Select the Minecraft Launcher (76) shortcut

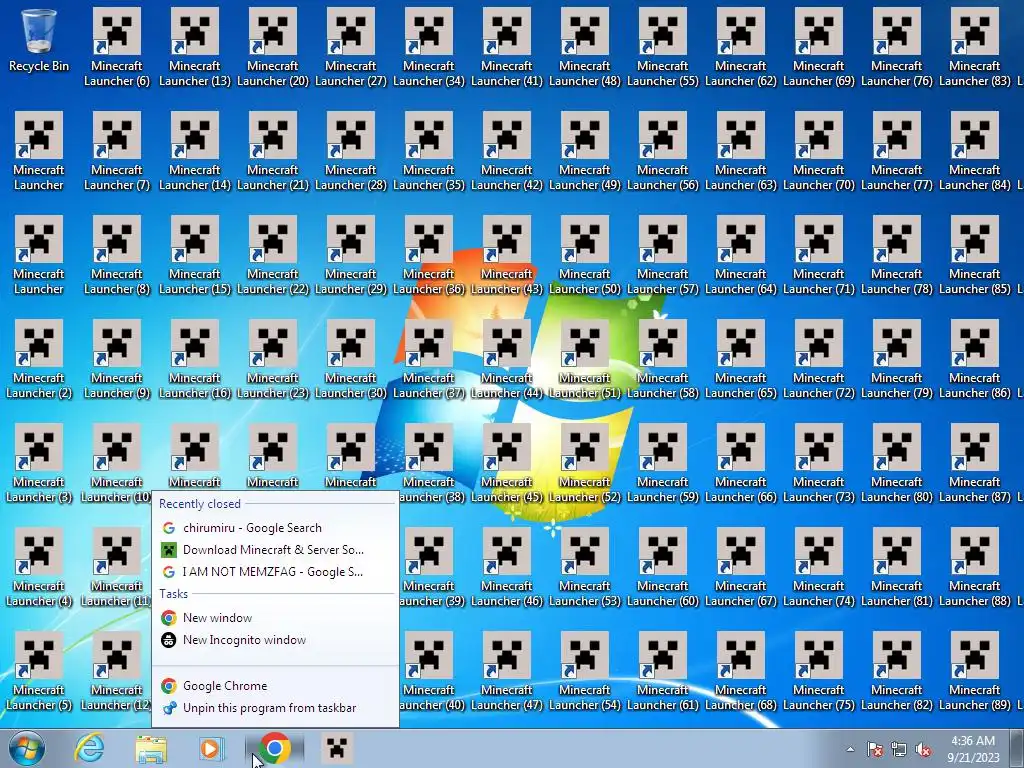[897, 47]
